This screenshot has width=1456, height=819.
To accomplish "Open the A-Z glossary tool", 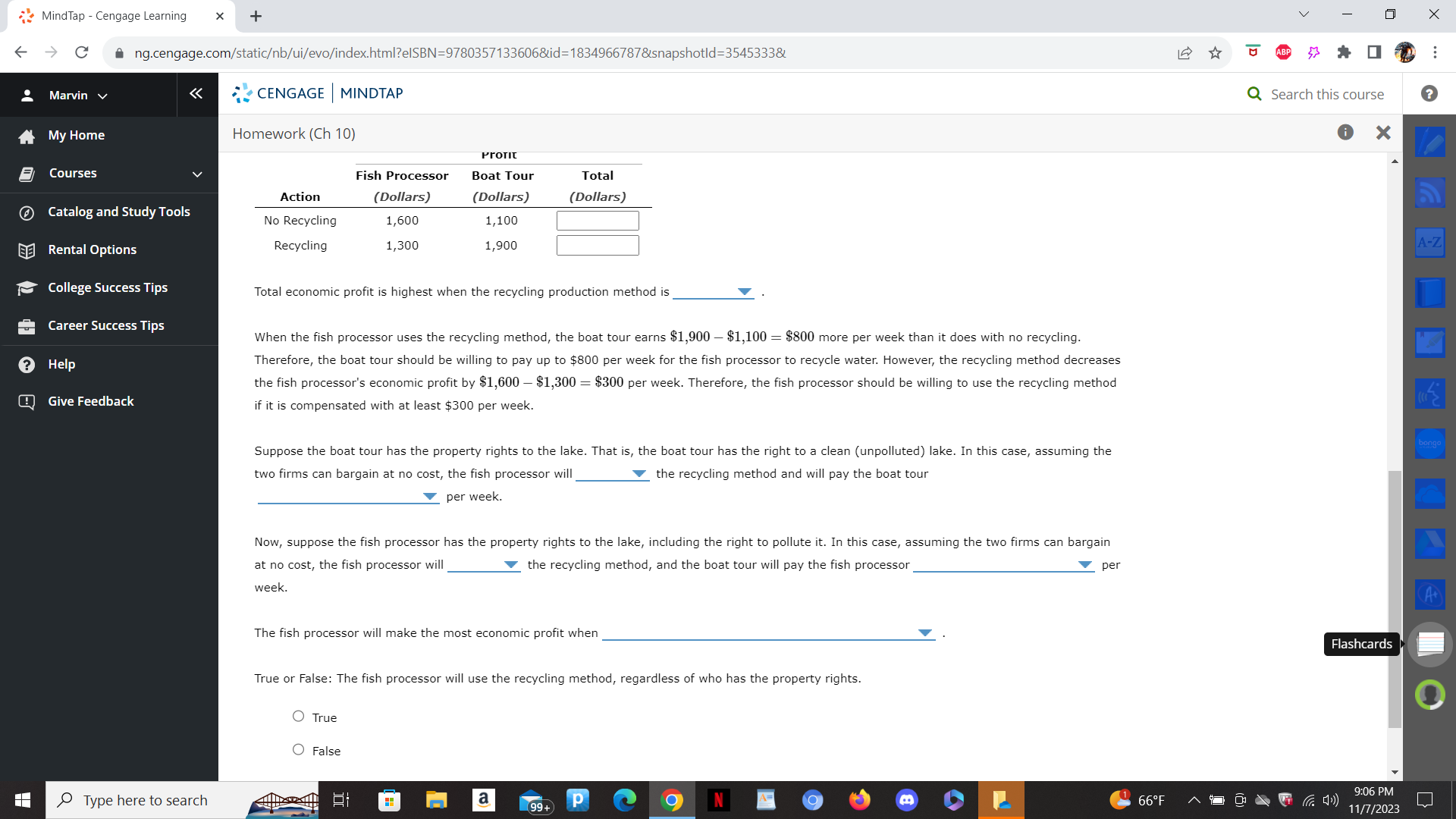I will tap(1430, 243).
